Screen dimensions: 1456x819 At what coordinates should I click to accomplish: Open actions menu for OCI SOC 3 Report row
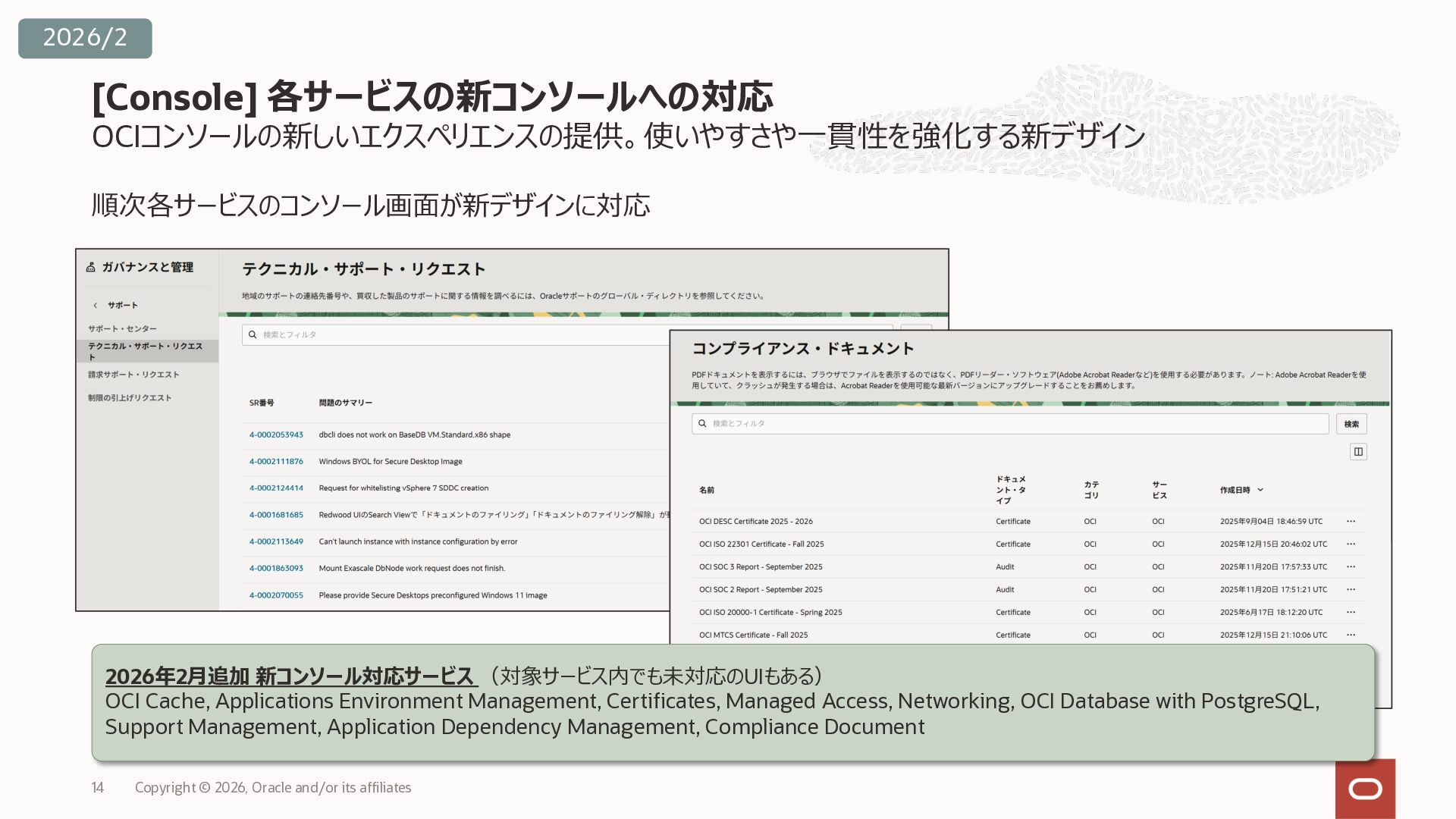click(x=1351, y=567)
